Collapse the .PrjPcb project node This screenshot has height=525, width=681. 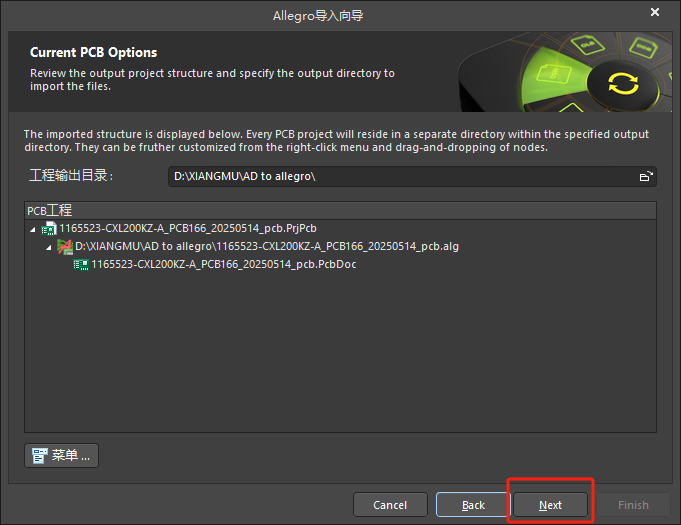[x=33, y=229]
